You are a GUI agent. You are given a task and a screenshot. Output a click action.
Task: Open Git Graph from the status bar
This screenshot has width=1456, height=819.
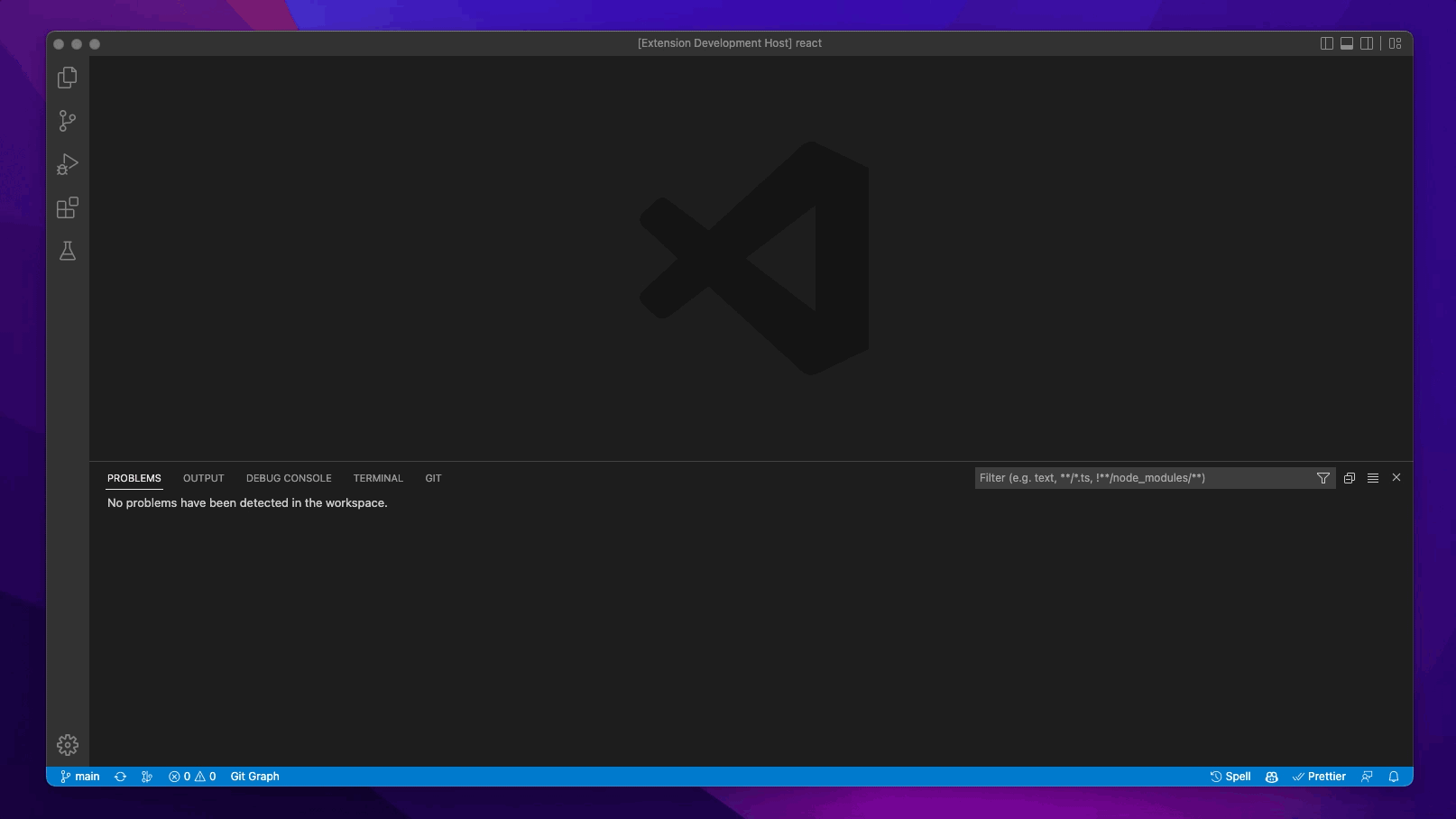pyautogui.click(x=255, y=777)
